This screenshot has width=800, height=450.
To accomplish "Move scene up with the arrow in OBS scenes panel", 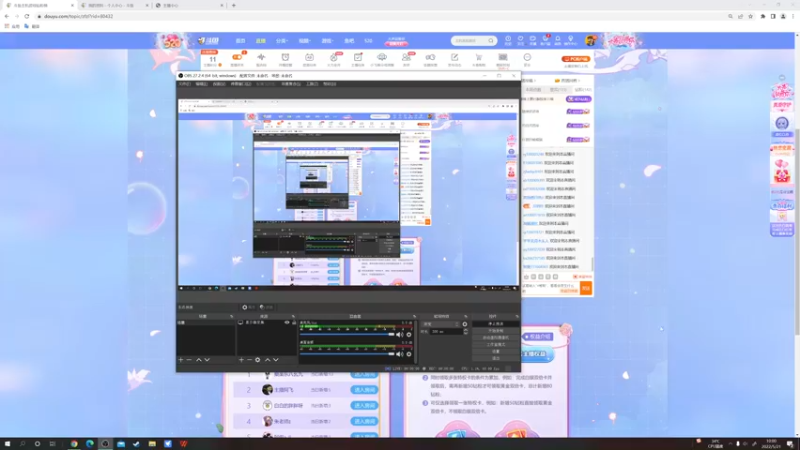I will point(198,360).
